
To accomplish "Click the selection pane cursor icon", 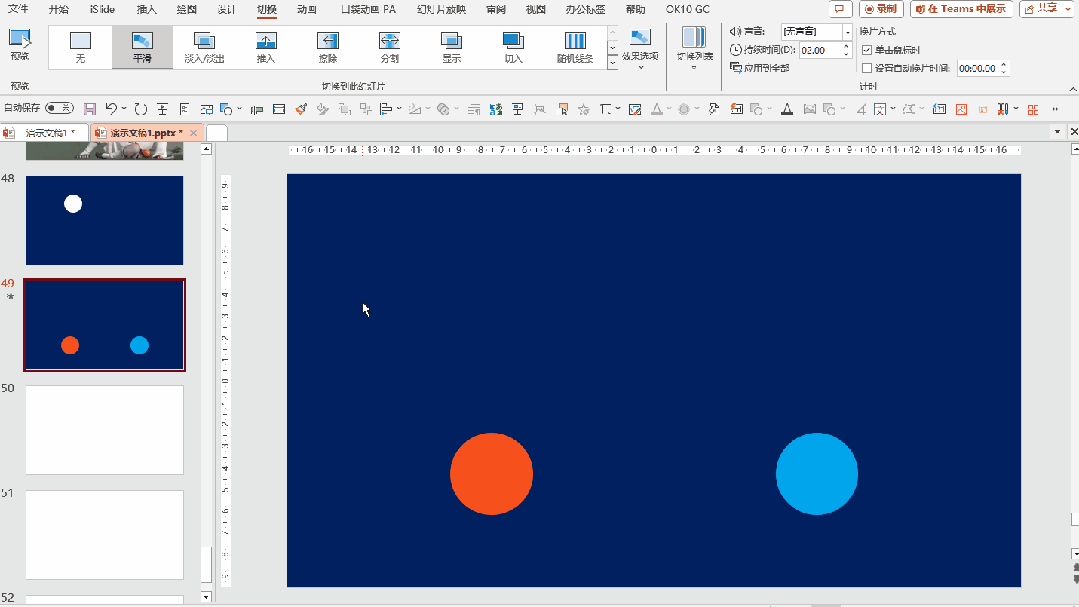I will pyautogui.click(x=563, y=109).
